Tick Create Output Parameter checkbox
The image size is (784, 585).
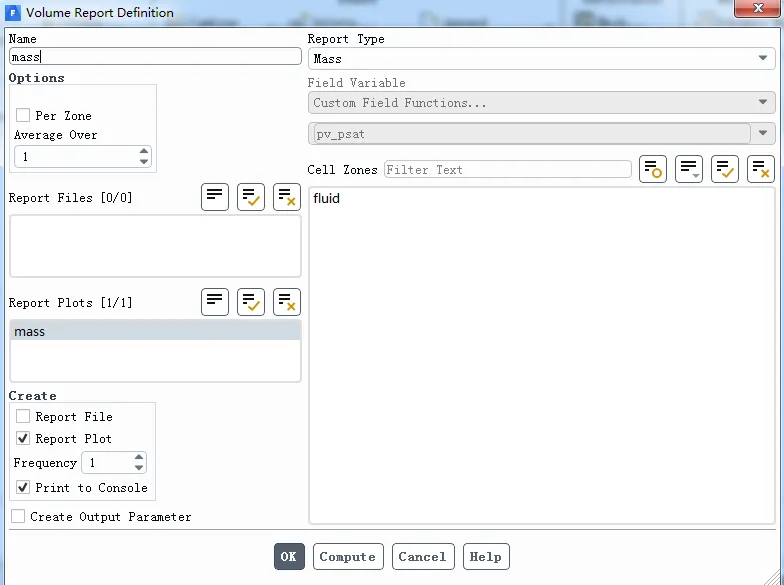(18, 516)
